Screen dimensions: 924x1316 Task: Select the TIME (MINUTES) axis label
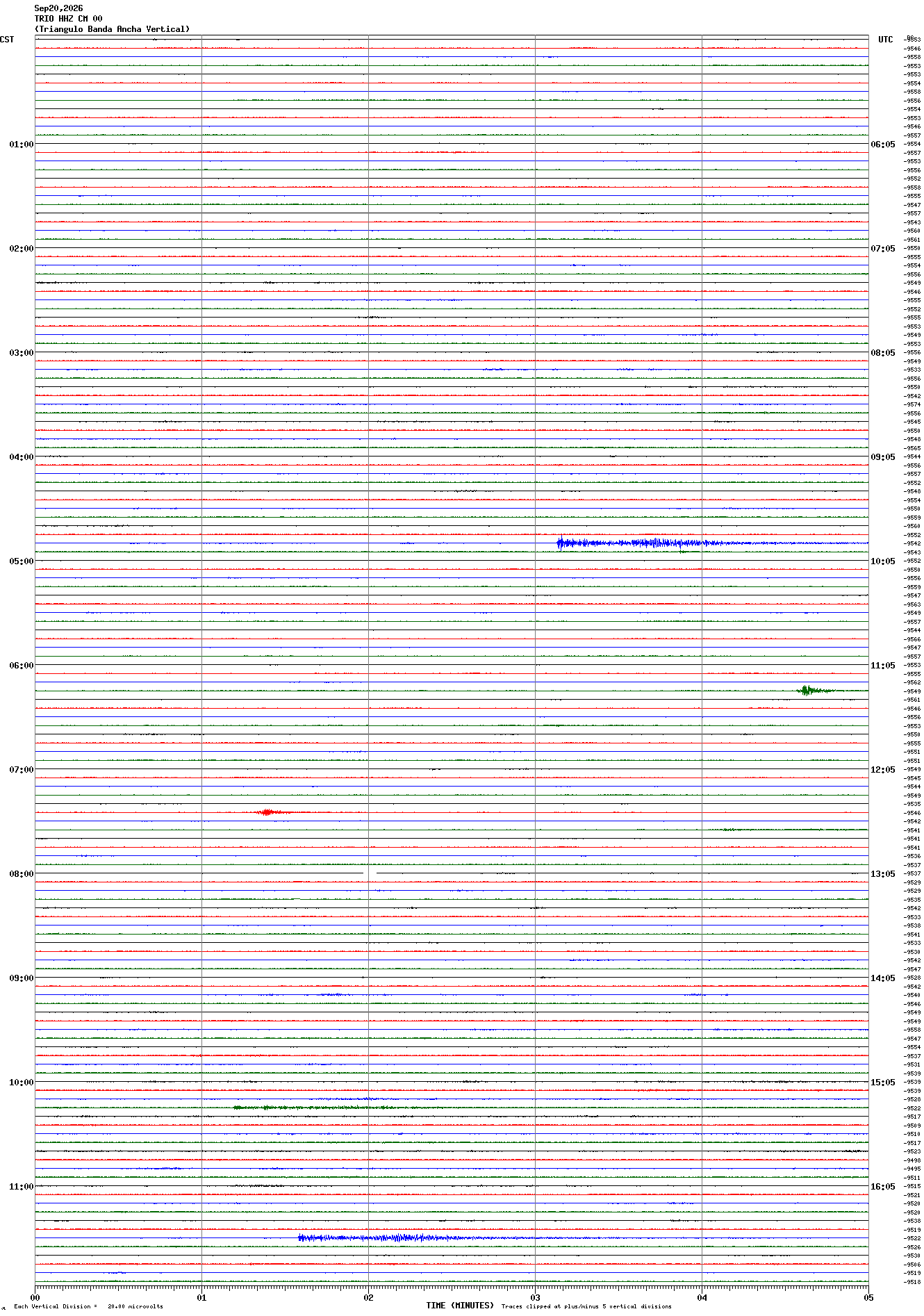click(x=460, y=1306)
